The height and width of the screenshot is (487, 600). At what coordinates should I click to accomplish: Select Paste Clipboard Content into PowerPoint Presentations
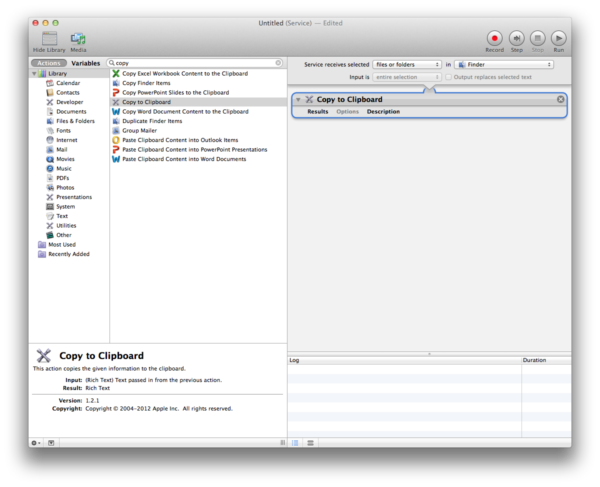click(199, 150)
